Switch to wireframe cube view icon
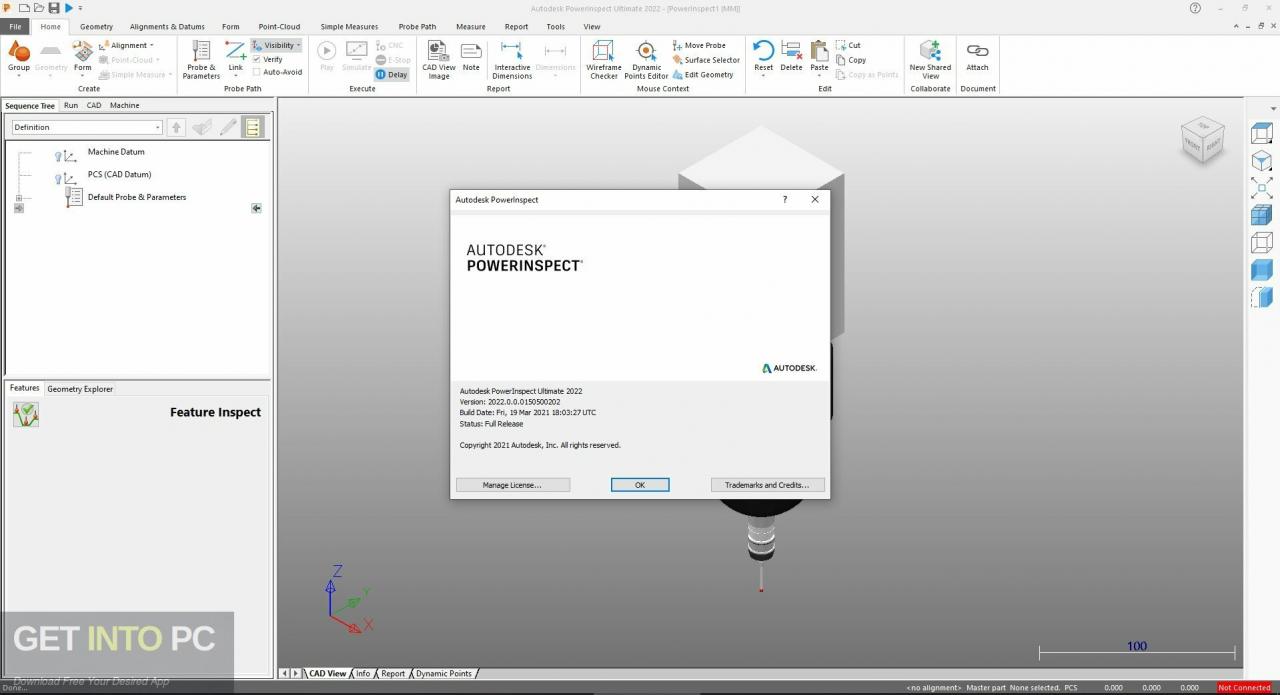 (x=1261, y=242)
